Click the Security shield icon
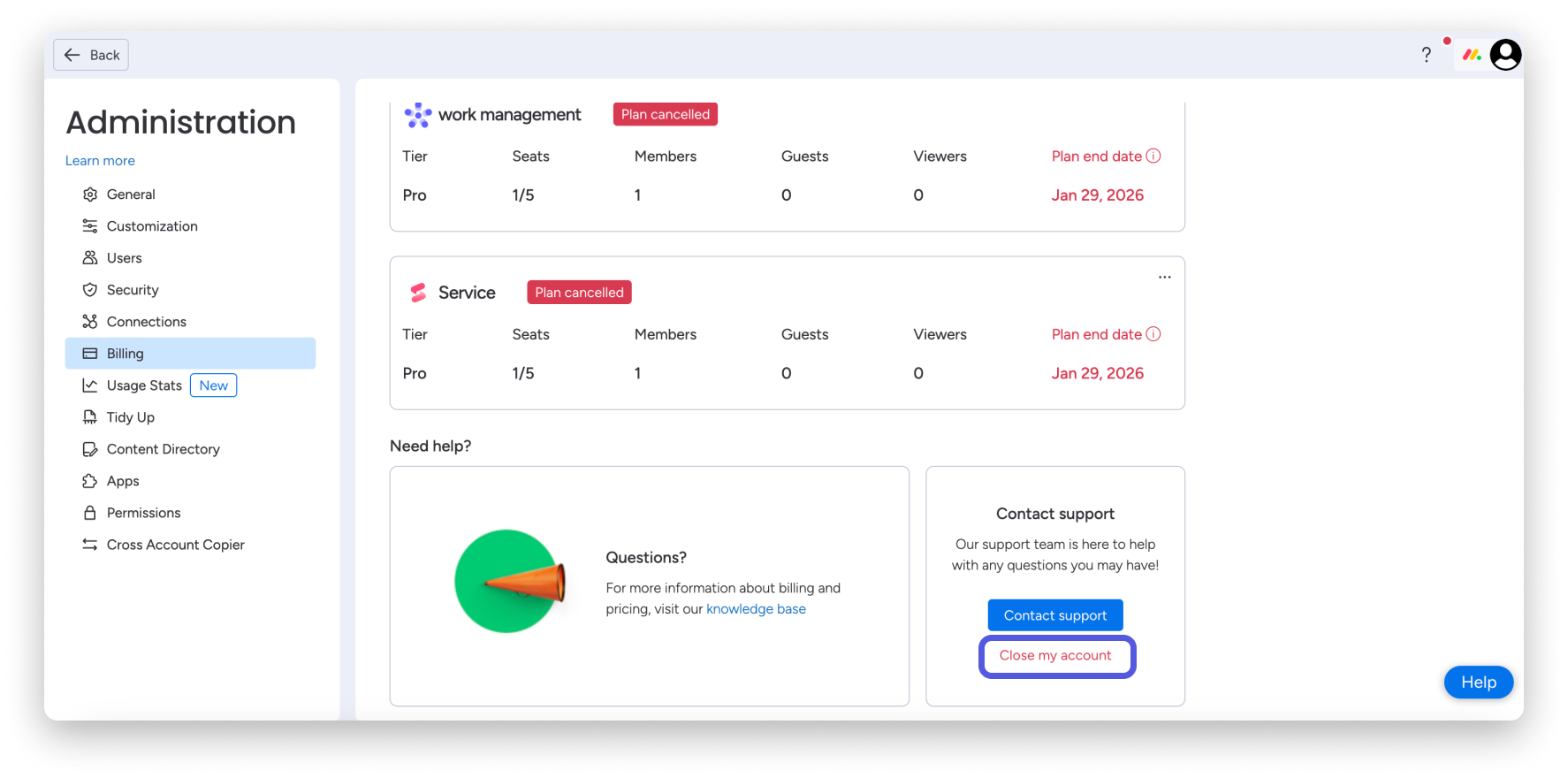The height and width of the screenshot is (778, 1568). pyautogui.click(x=90, y=290)
